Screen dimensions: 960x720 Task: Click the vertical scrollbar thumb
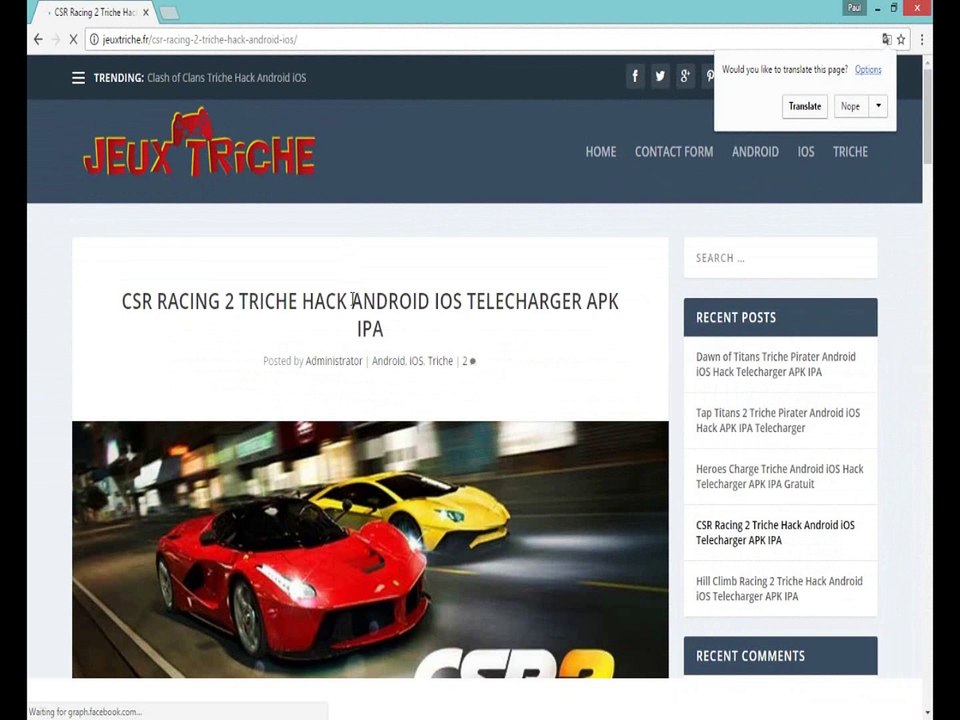pyautogui.click(x=928, y=116)
